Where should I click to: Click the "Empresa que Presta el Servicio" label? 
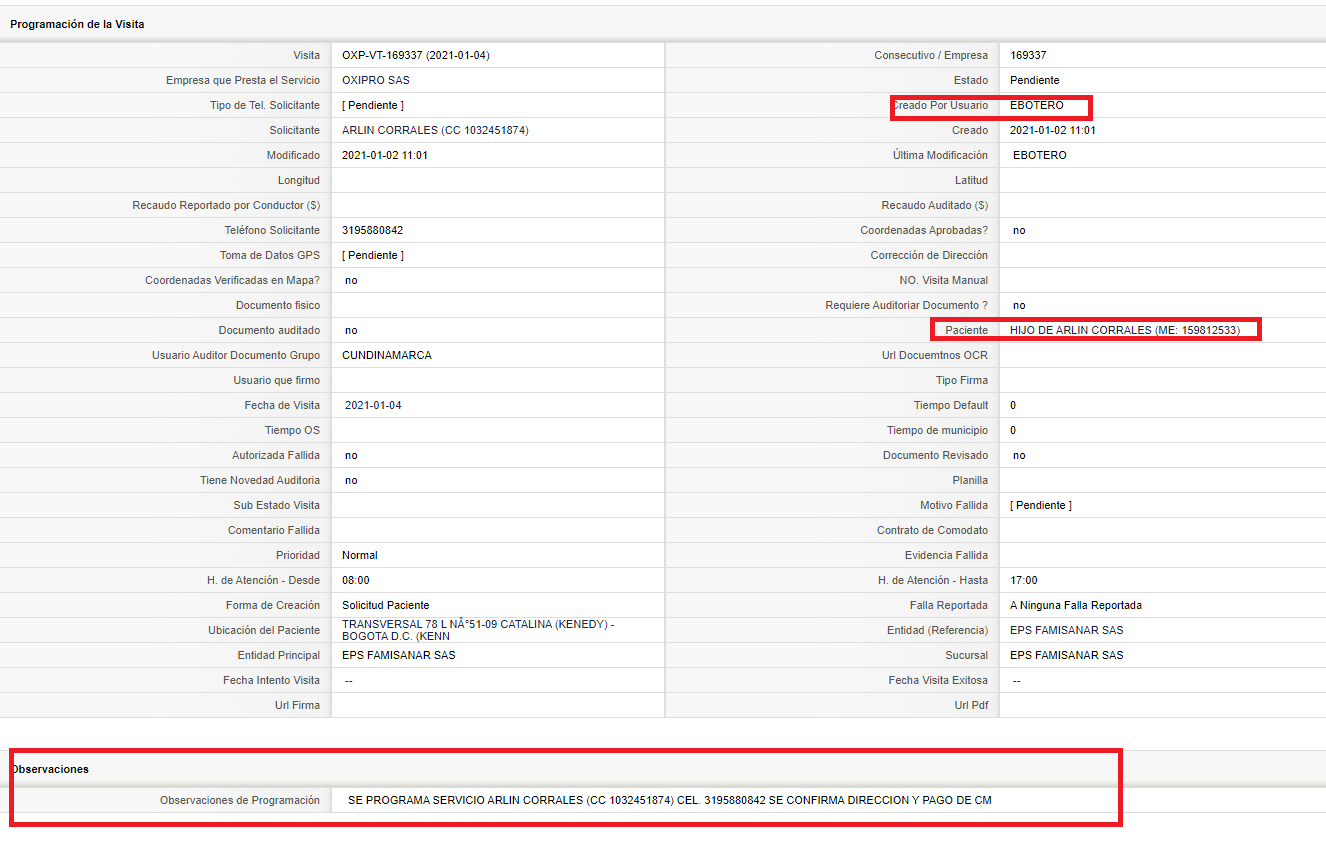[243, 80]
